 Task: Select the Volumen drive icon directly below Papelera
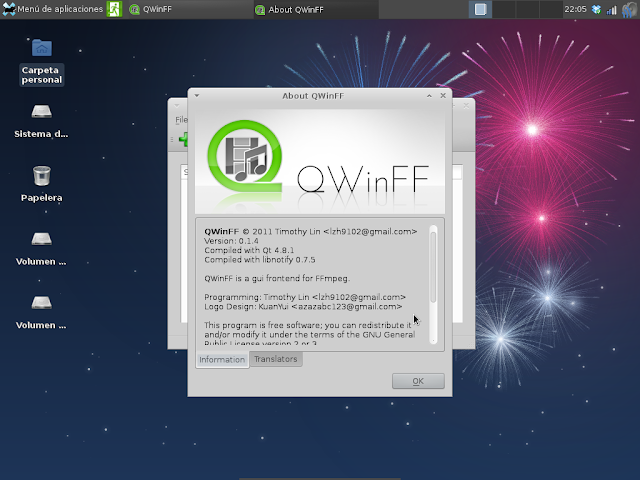coord(41,239)
